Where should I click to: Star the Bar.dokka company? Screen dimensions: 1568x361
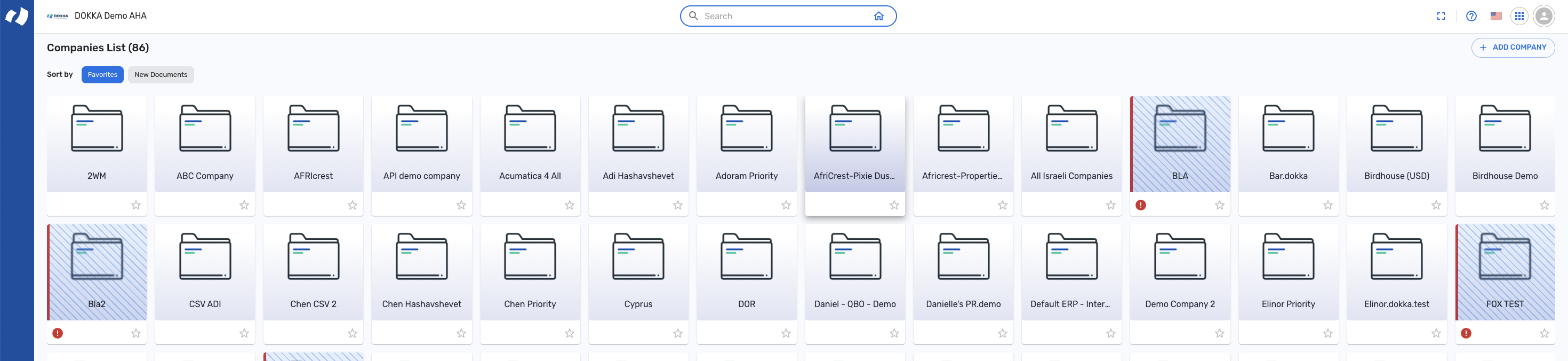(x=1327, y=205)
